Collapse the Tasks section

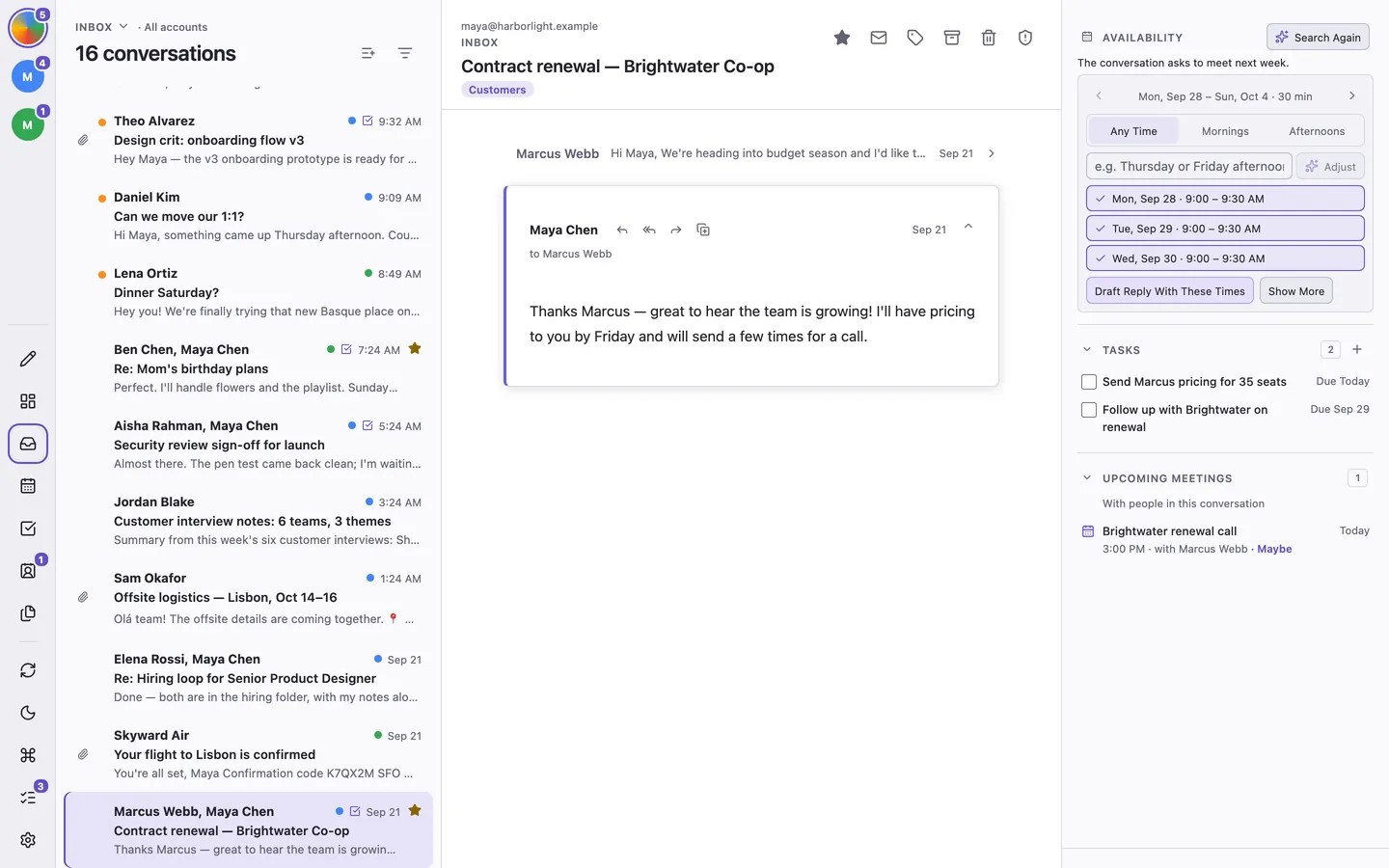1087,350
